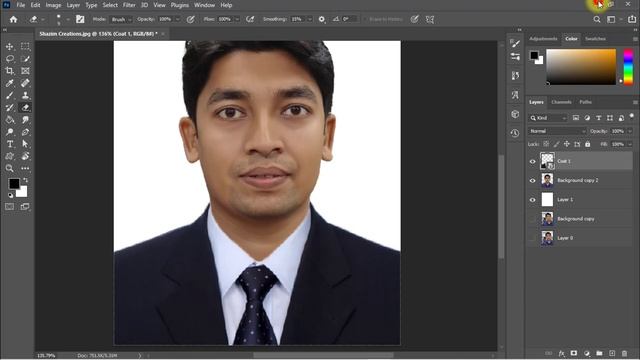Open the smoothing options gear
The height and width of the screenshot is (360, 640).
(322, 19)
